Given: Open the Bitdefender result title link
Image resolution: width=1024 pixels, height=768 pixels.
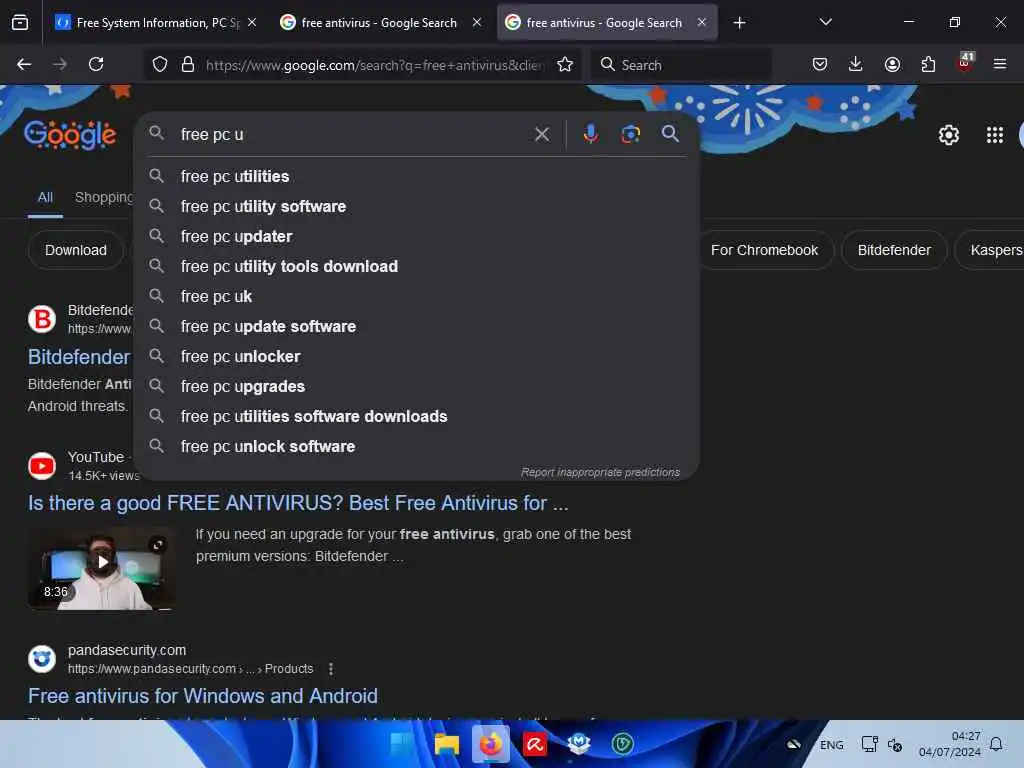Looking at the screenshot, I should 79,357.
